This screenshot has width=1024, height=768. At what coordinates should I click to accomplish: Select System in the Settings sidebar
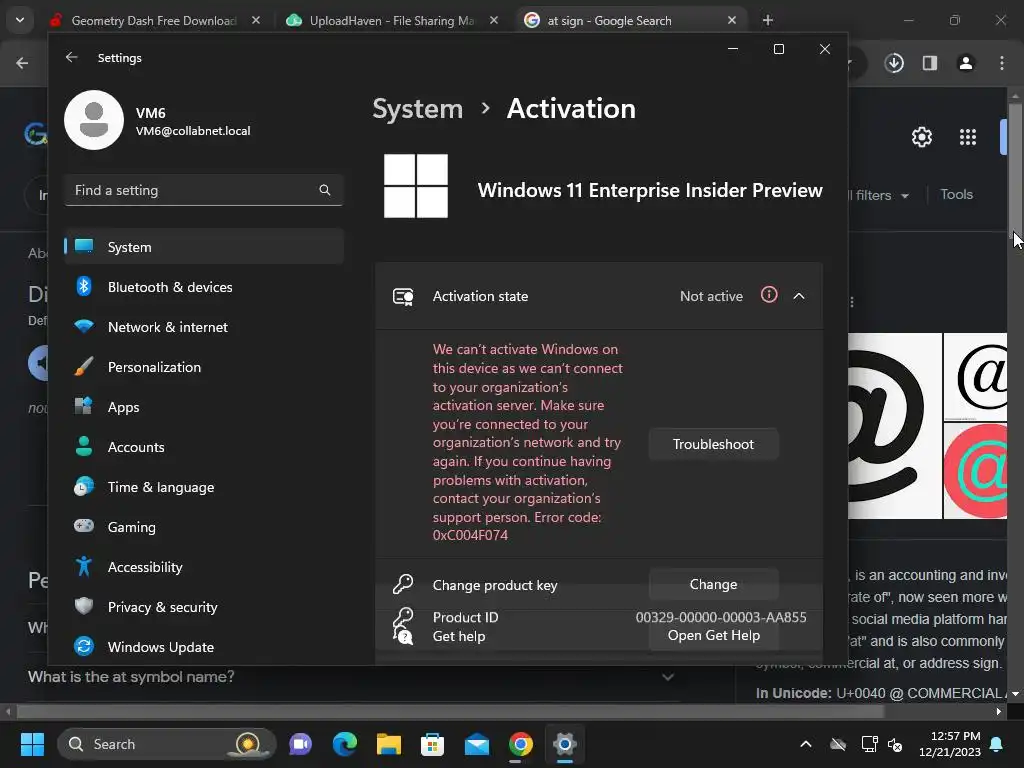204,247
